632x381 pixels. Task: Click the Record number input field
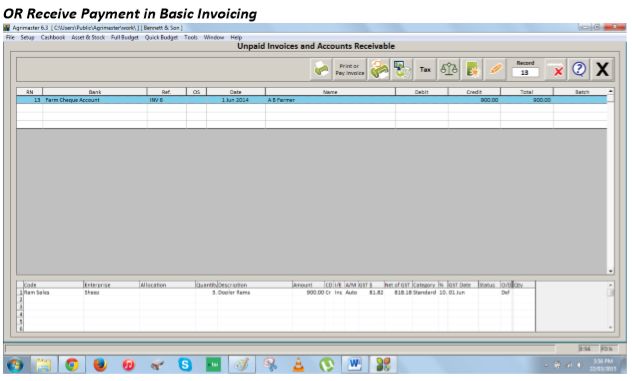[525, 73]
